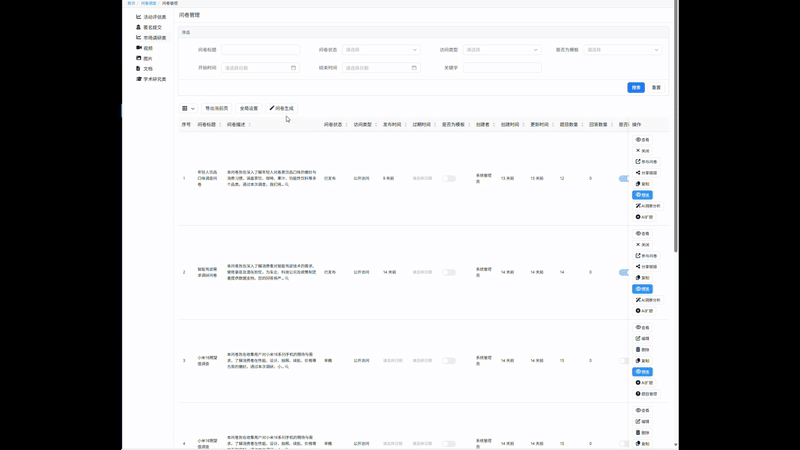Open the 是否为模板 filter dropdown
Image resolution: width=800 pixels, height=450 pixels.
coord(623,49)
